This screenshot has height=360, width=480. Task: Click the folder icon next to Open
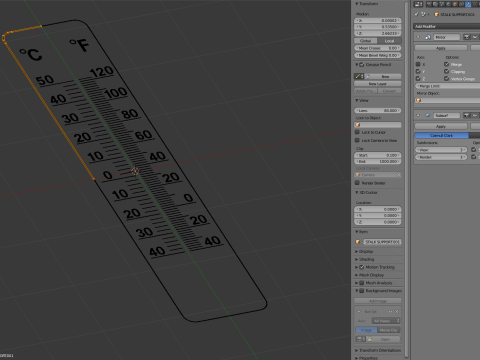click(x=370, y=339)
